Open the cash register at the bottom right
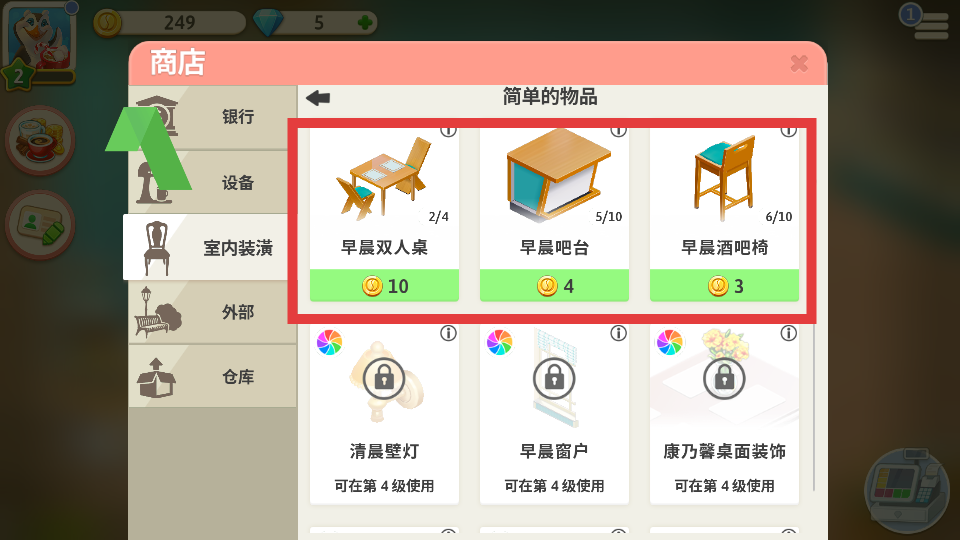 [x=906, y=490]
